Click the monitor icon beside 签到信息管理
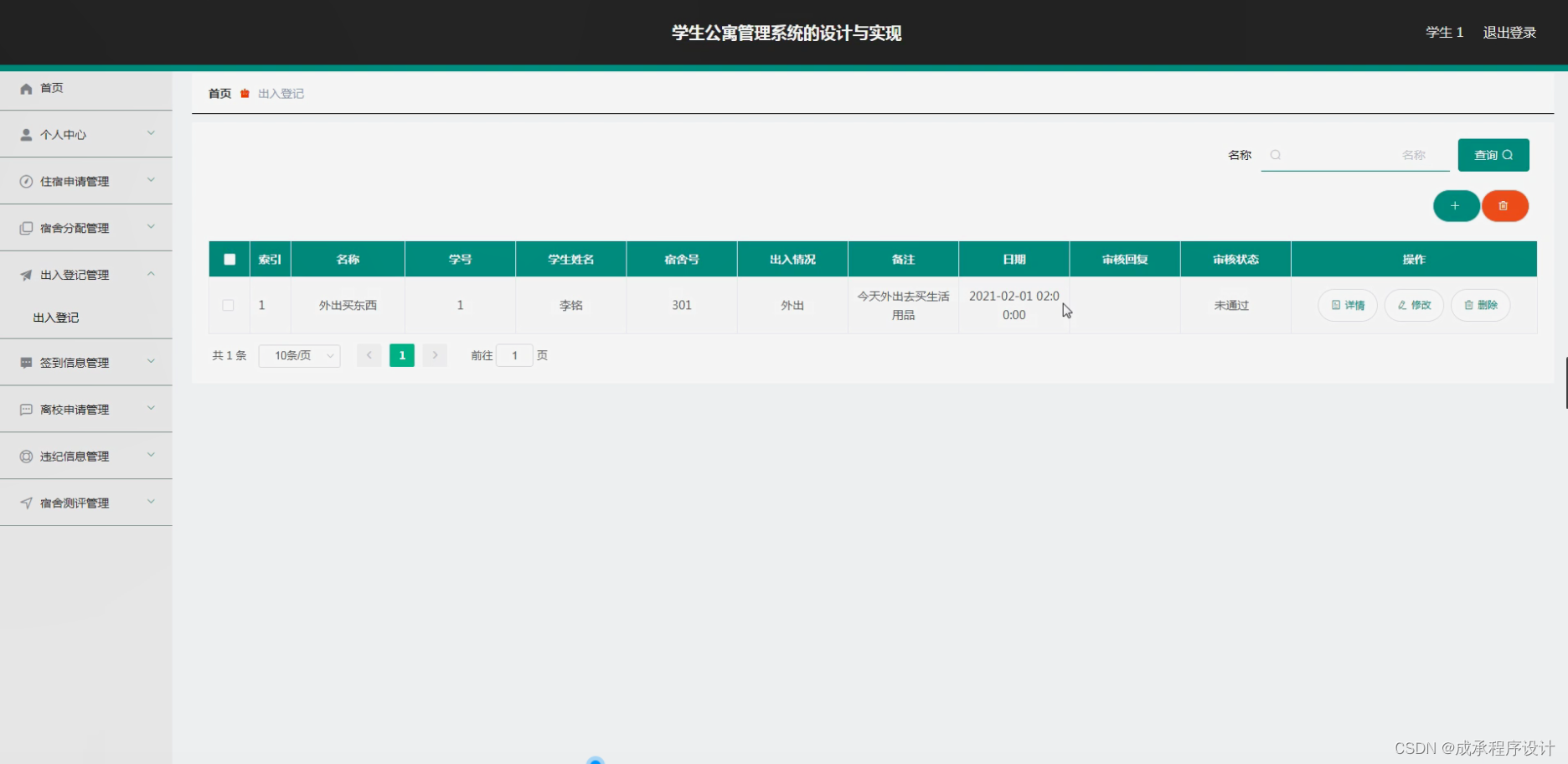Viewport: 1568px width, 764px height. 25,362
